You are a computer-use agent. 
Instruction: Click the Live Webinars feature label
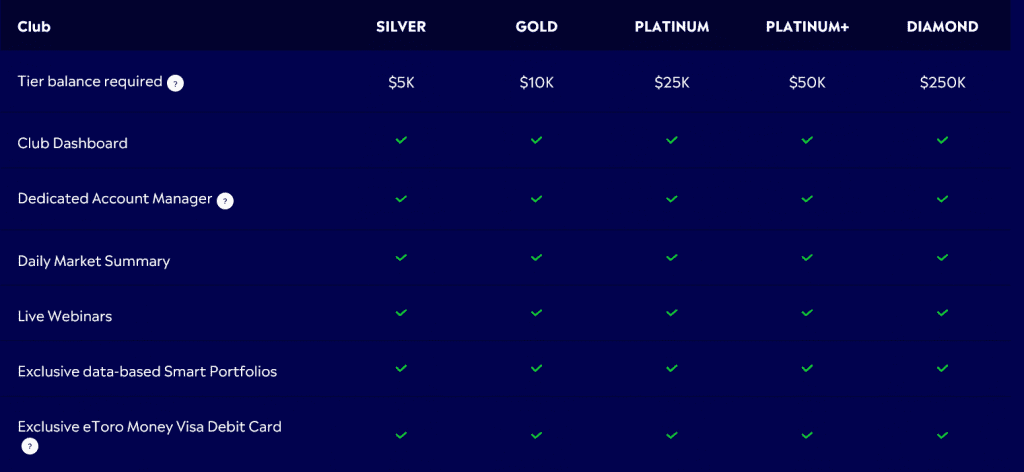tap(65, 316)
